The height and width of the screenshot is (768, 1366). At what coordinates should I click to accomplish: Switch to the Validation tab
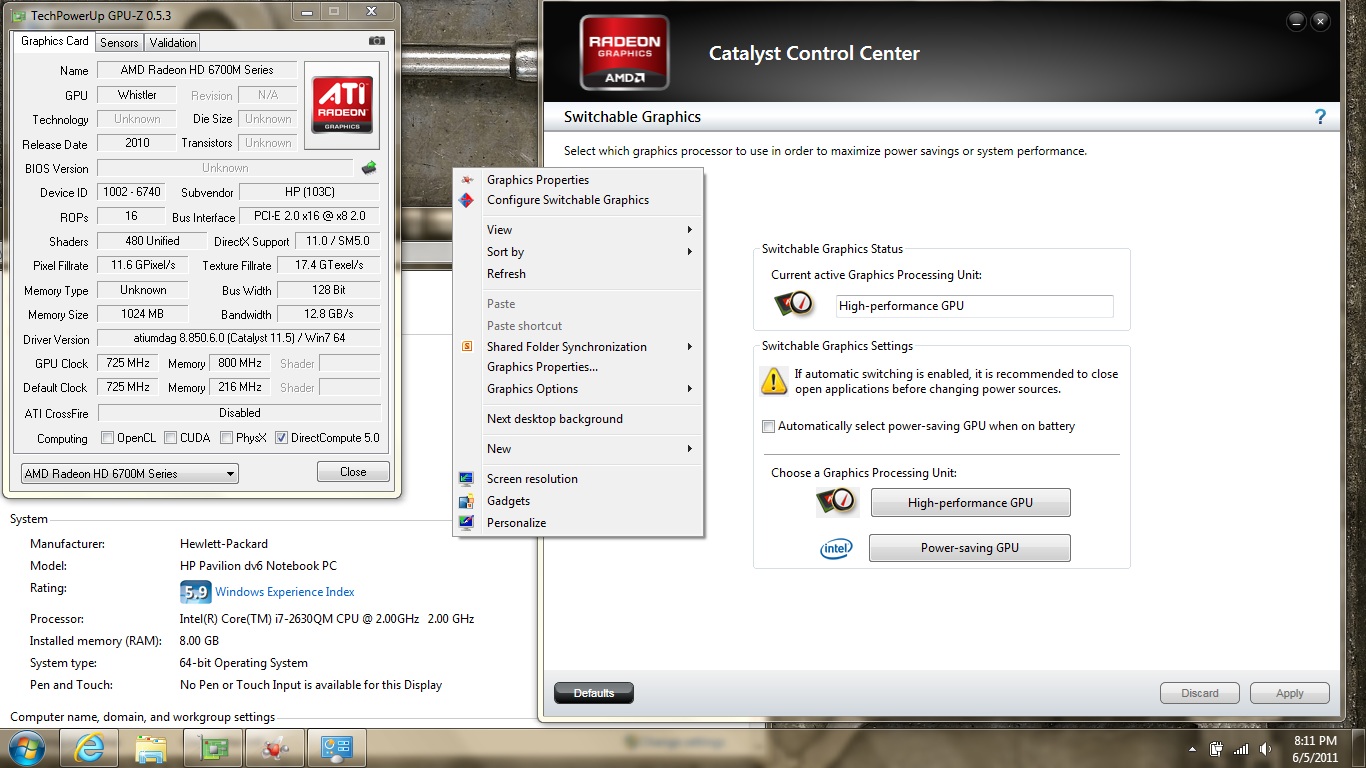click(x=173, y=43)
